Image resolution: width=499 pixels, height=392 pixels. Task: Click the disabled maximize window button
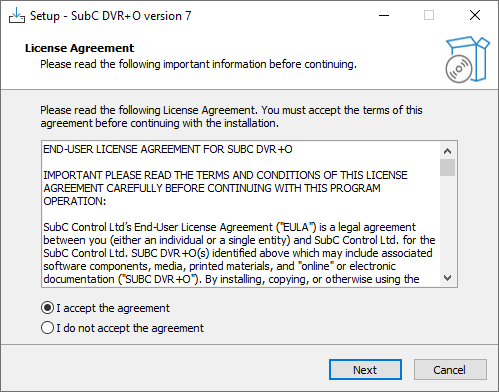[x=429, y=15]
